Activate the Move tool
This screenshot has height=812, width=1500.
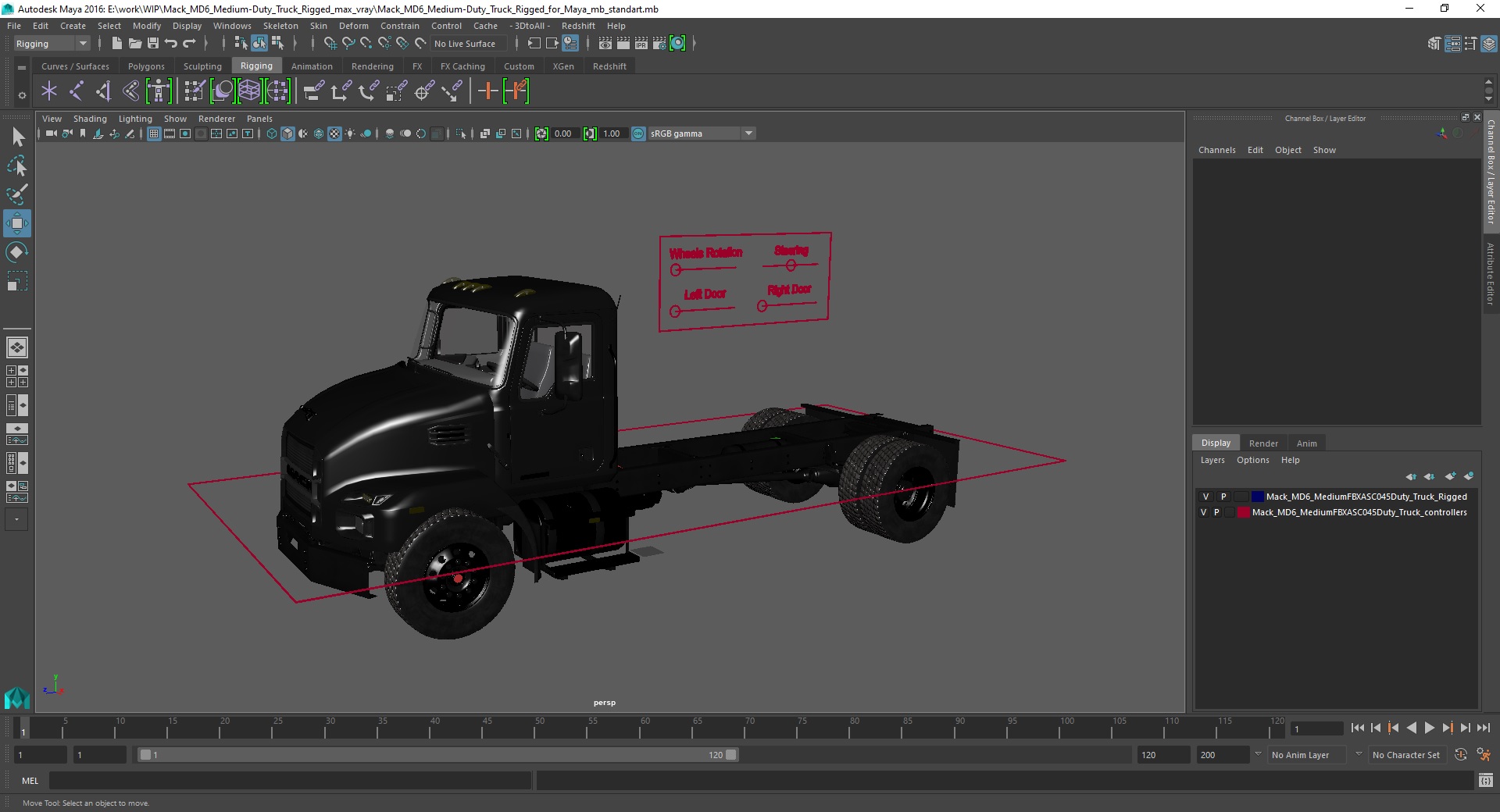[x=17, y=223]
